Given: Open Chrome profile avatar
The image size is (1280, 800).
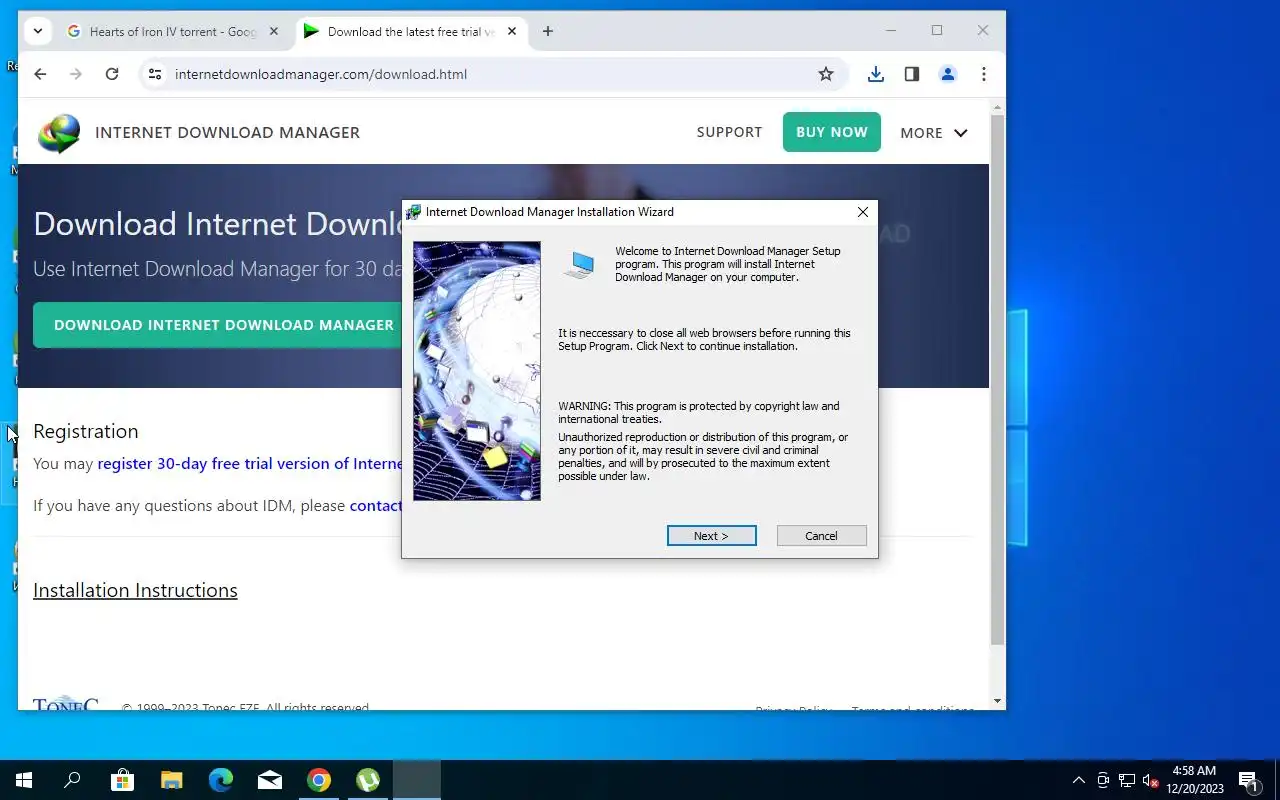Looking at the screenshot, I should tap(948, 74).
